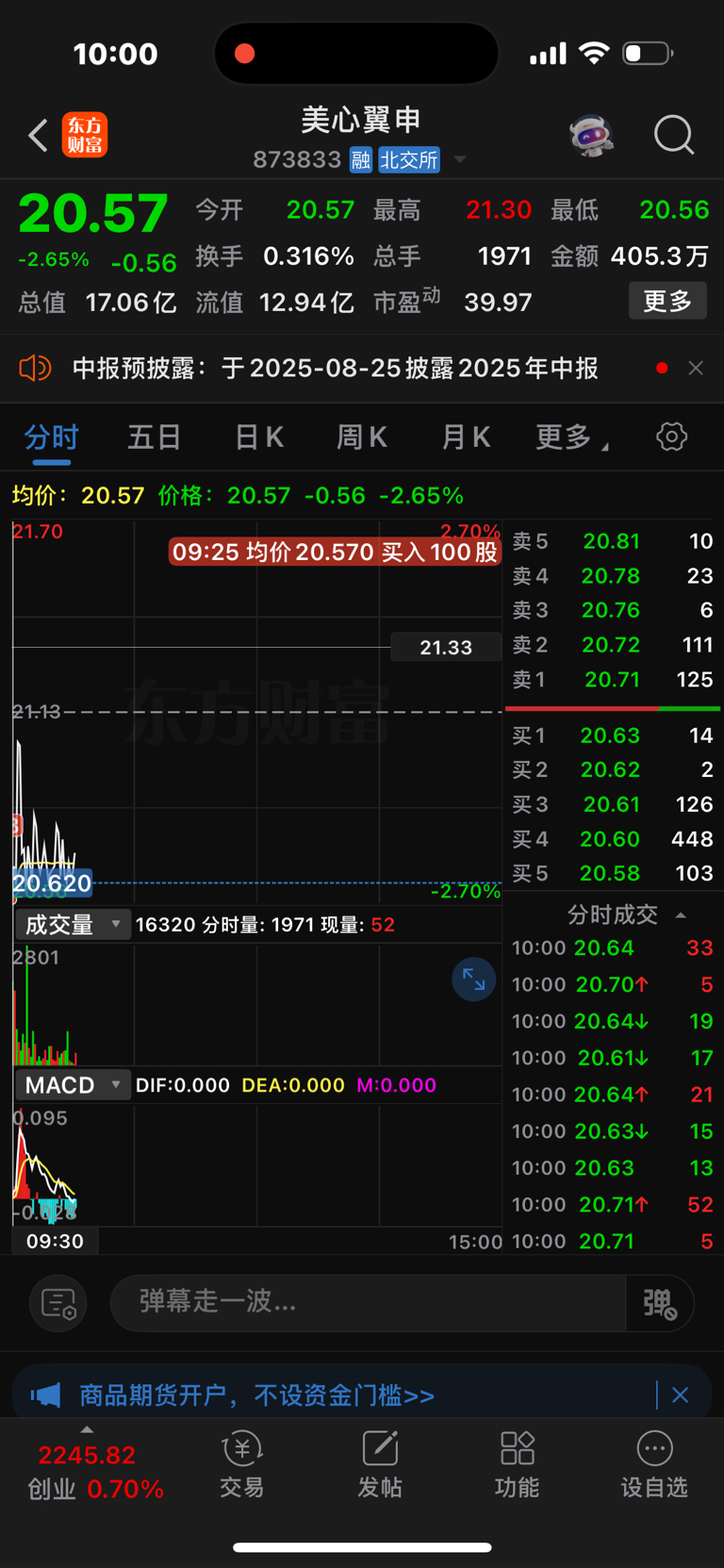This screenshot has width=724, height=1568.
Task: Tap the search magnifier icon
Action: coord(674,136)
